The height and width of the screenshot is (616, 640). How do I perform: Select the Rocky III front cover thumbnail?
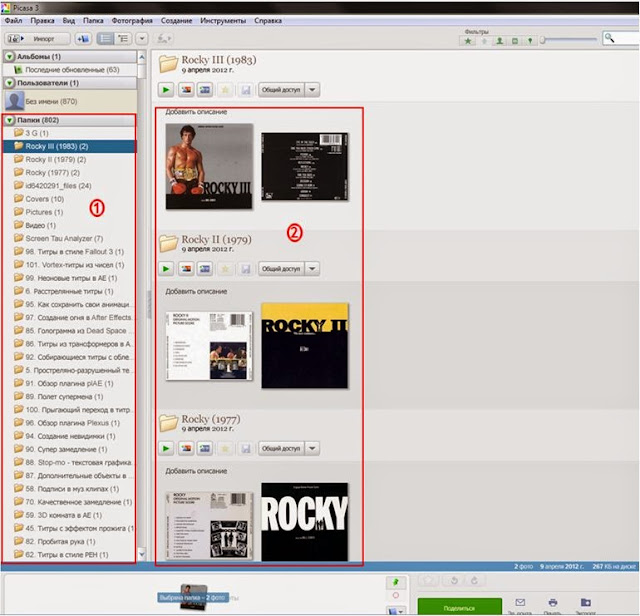(209, 166)
